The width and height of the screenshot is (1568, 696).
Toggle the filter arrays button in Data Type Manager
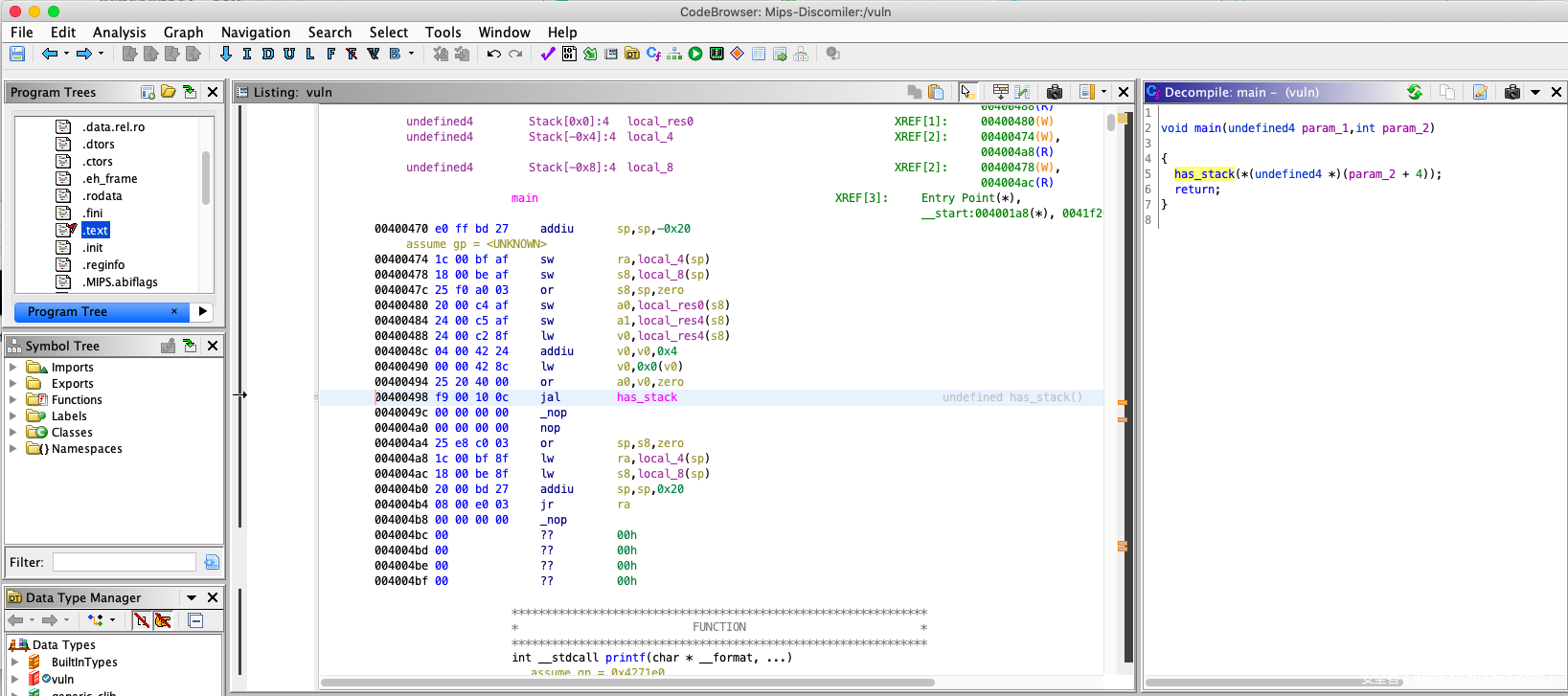pyautogui.click(x=142, y=620)
